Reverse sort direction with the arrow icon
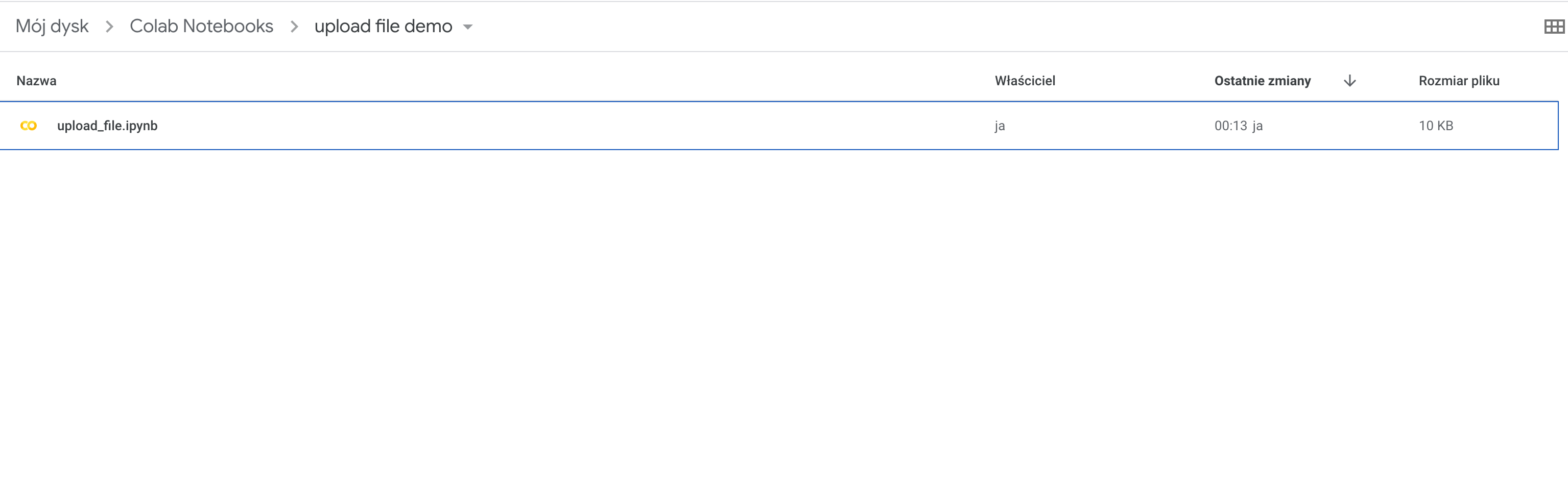The image size is (1568, 483). coord(1349,81)
